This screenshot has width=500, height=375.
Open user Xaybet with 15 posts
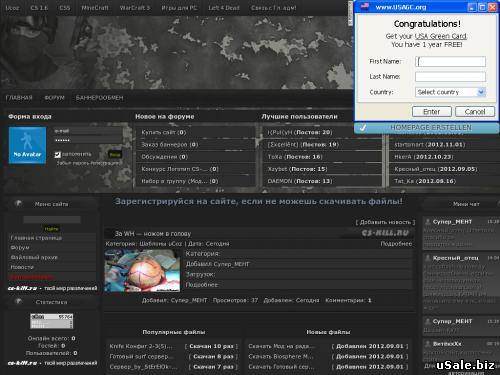pos(298,169)
